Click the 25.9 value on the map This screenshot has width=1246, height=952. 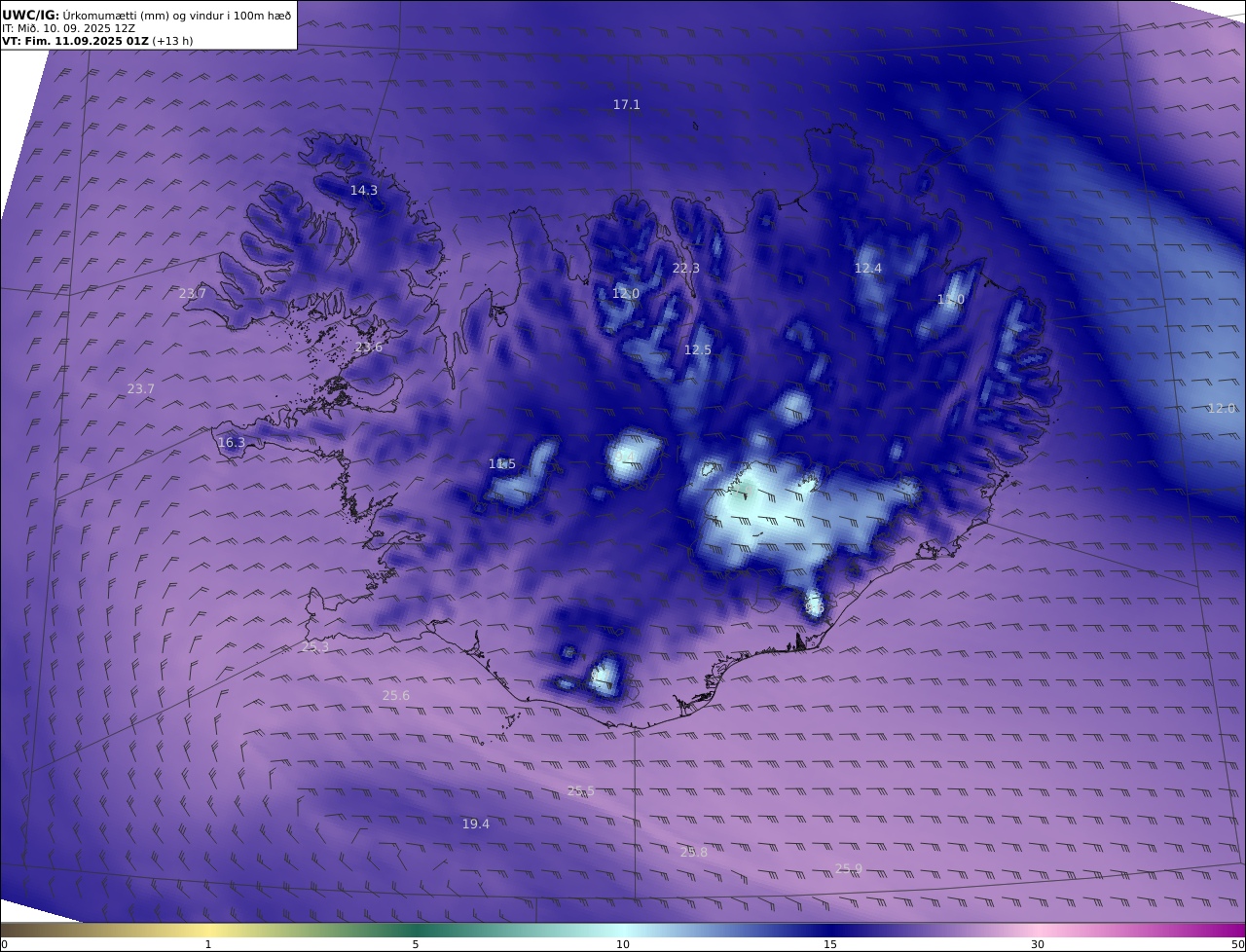pyautogui.click(x=849, y=869)
